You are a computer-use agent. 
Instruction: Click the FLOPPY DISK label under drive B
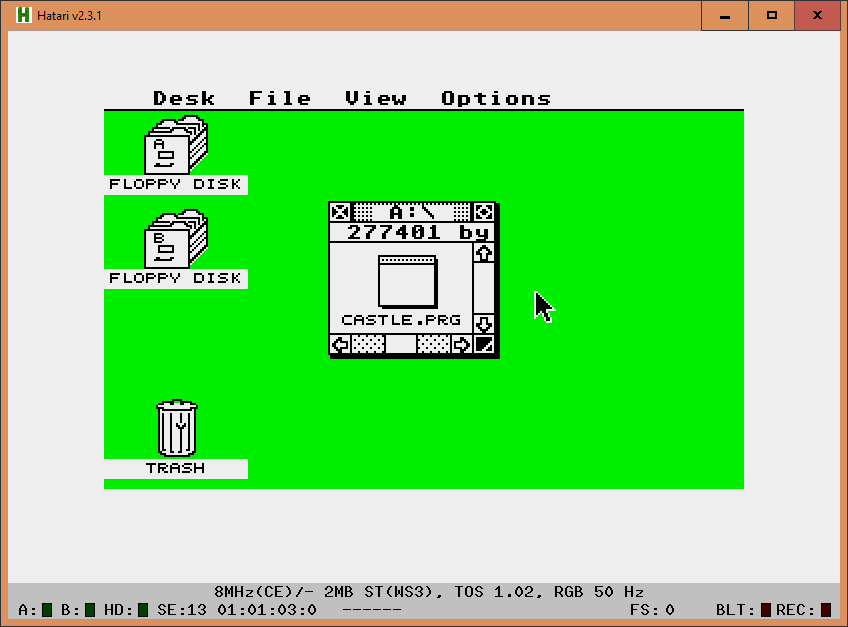tap(176, 279)
